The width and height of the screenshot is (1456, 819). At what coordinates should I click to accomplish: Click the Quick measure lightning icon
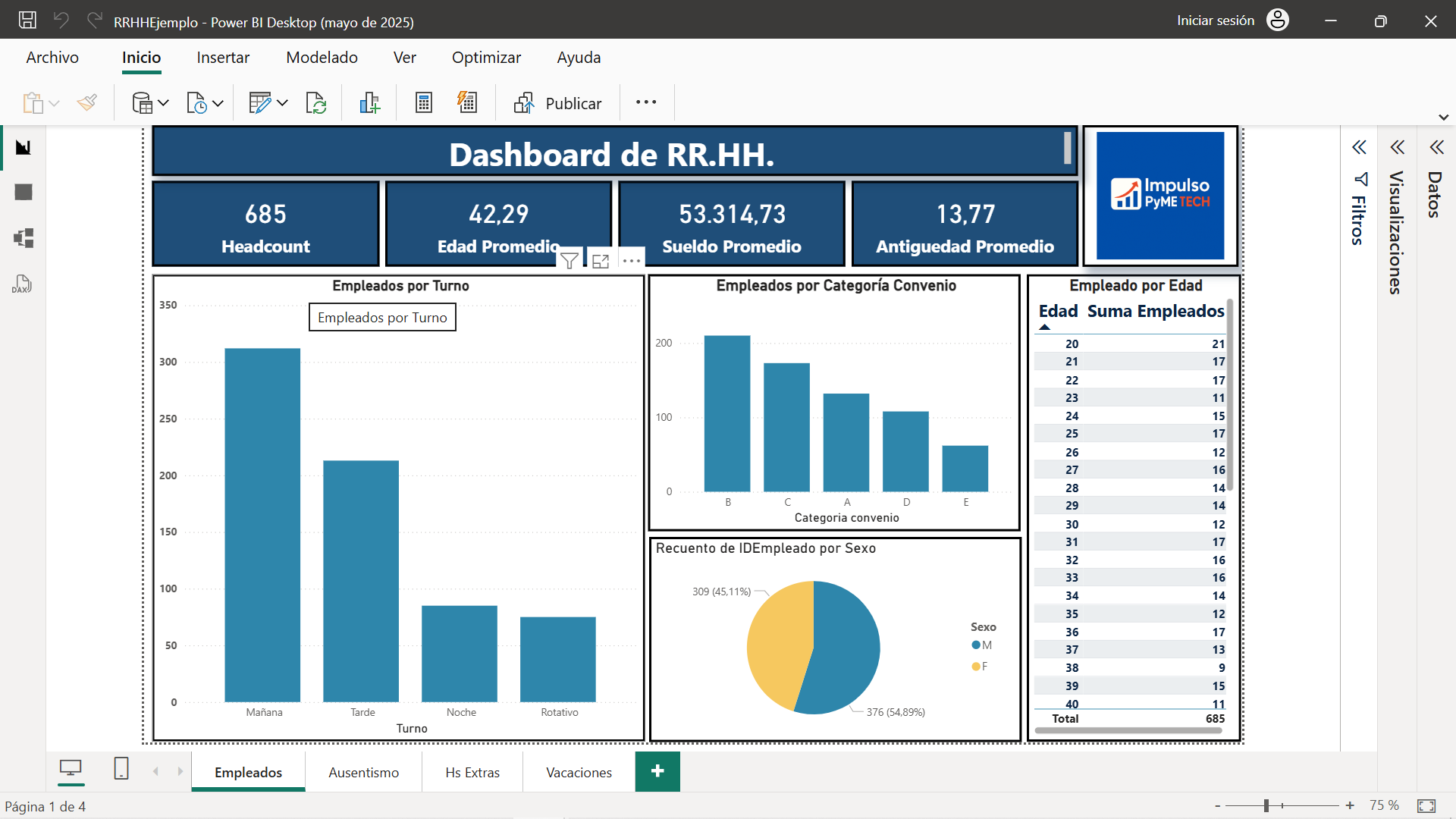[467, 102]
